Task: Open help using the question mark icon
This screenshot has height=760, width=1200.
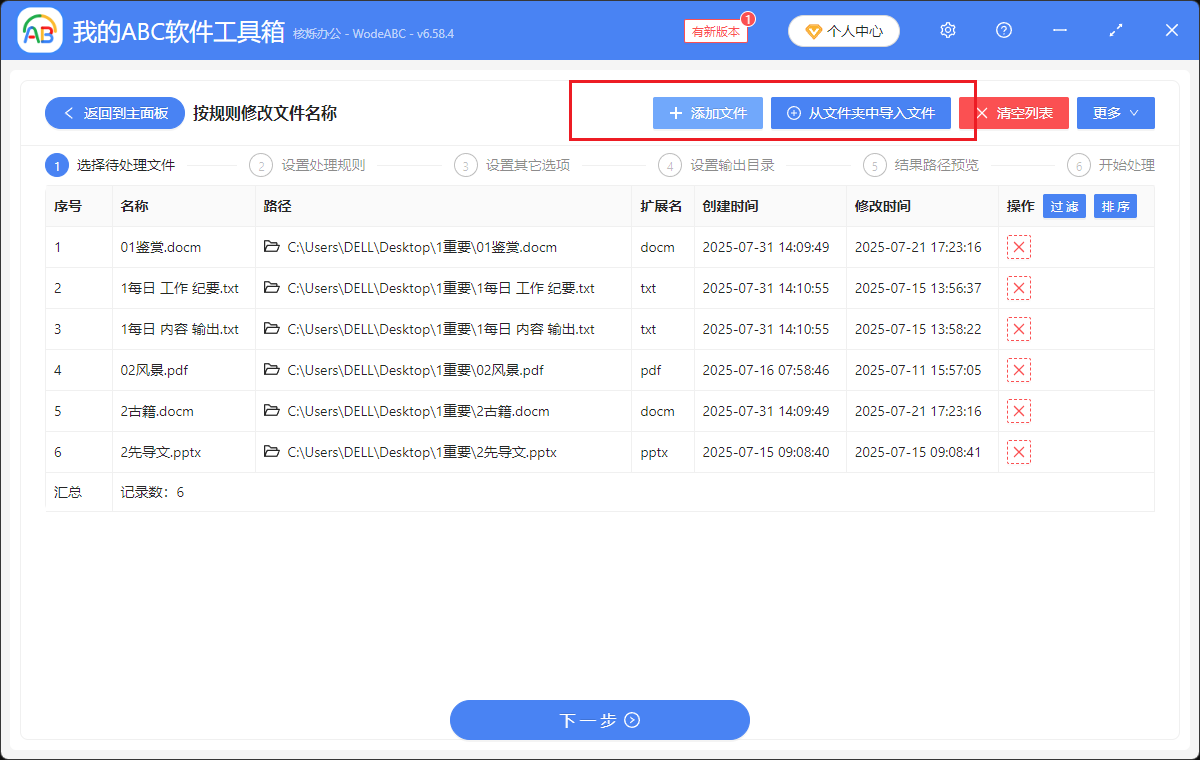Action: tap(1003, 30)
